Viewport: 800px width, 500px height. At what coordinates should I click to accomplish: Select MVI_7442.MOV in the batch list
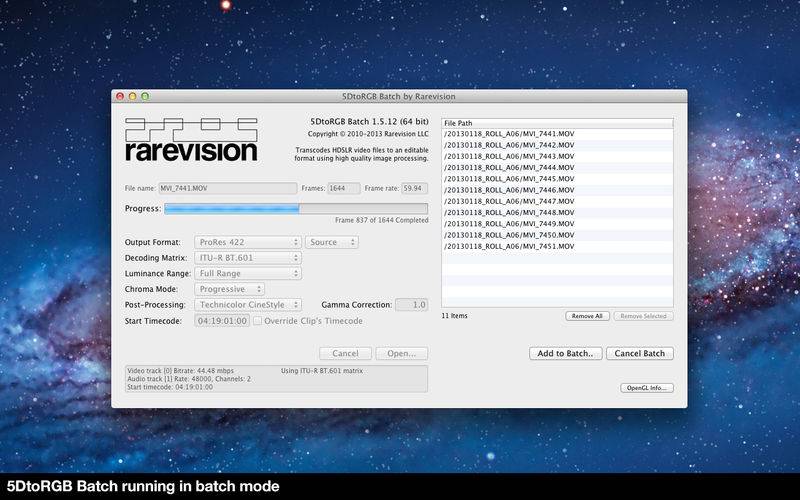[x=557, y=145]
